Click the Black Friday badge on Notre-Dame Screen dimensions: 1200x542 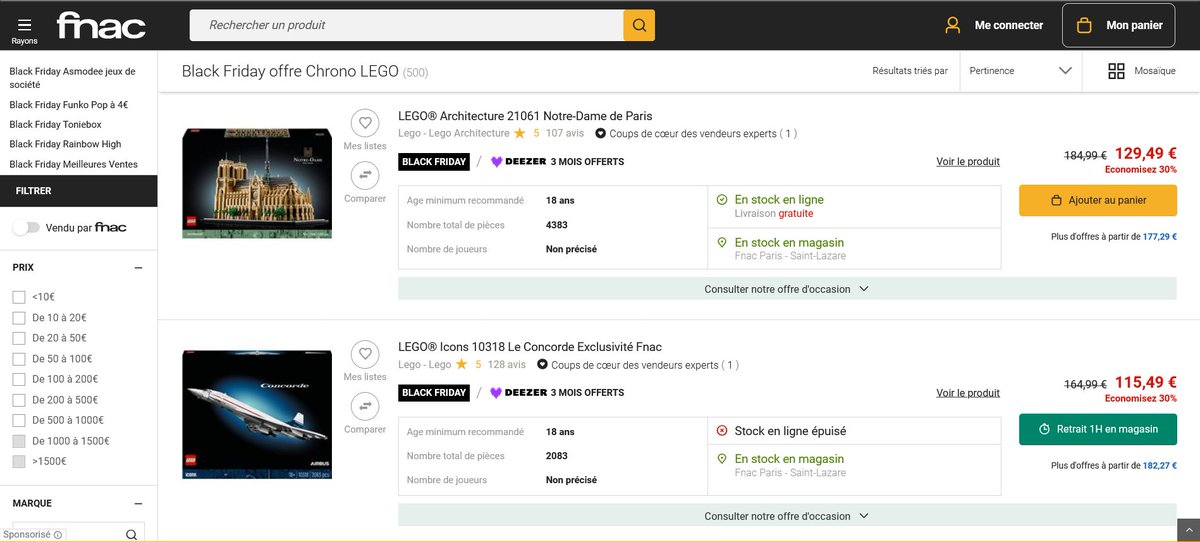coord(434,162)
